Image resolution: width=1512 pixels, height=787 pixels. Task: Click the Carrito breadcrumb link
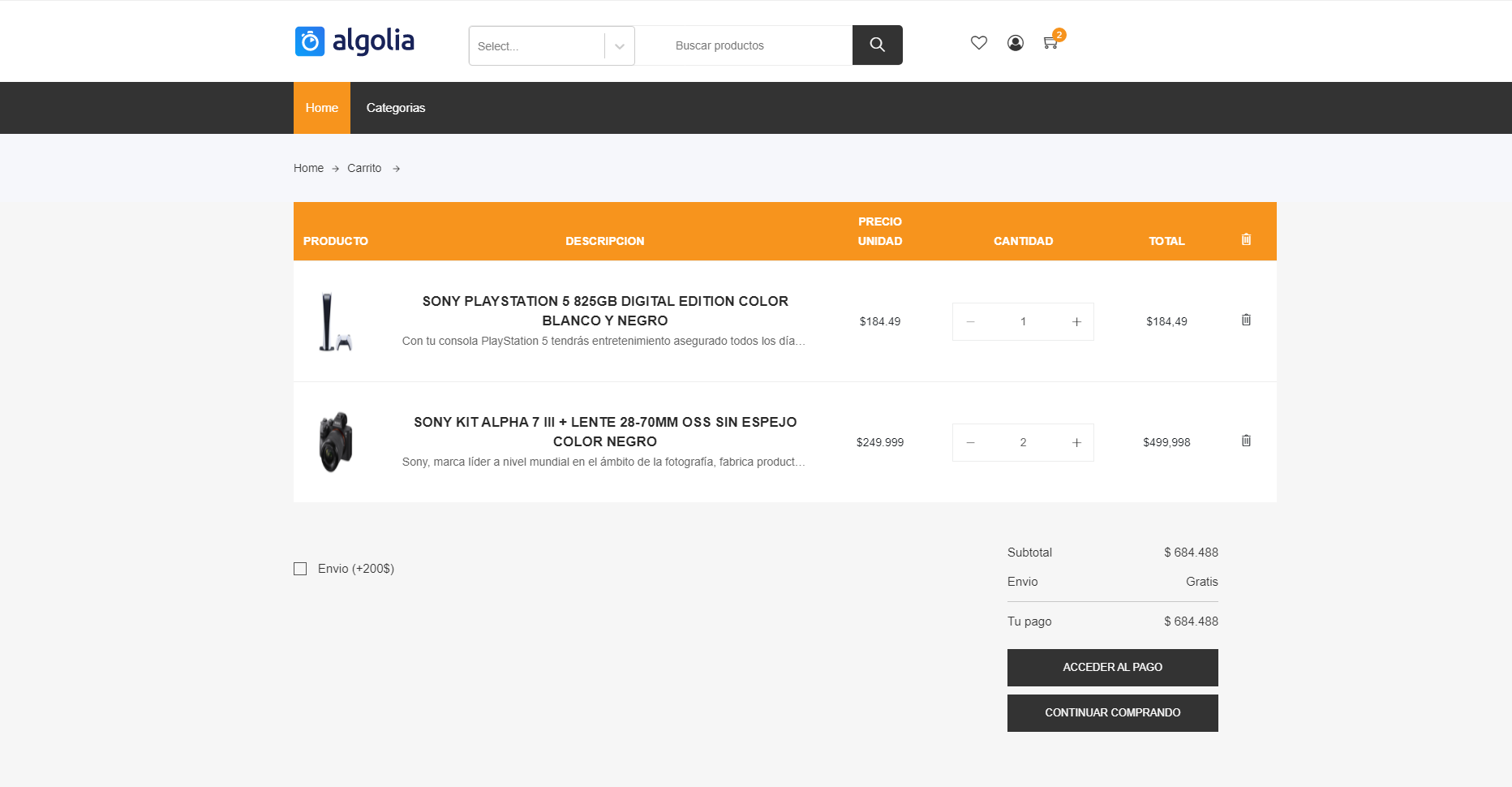364,168
